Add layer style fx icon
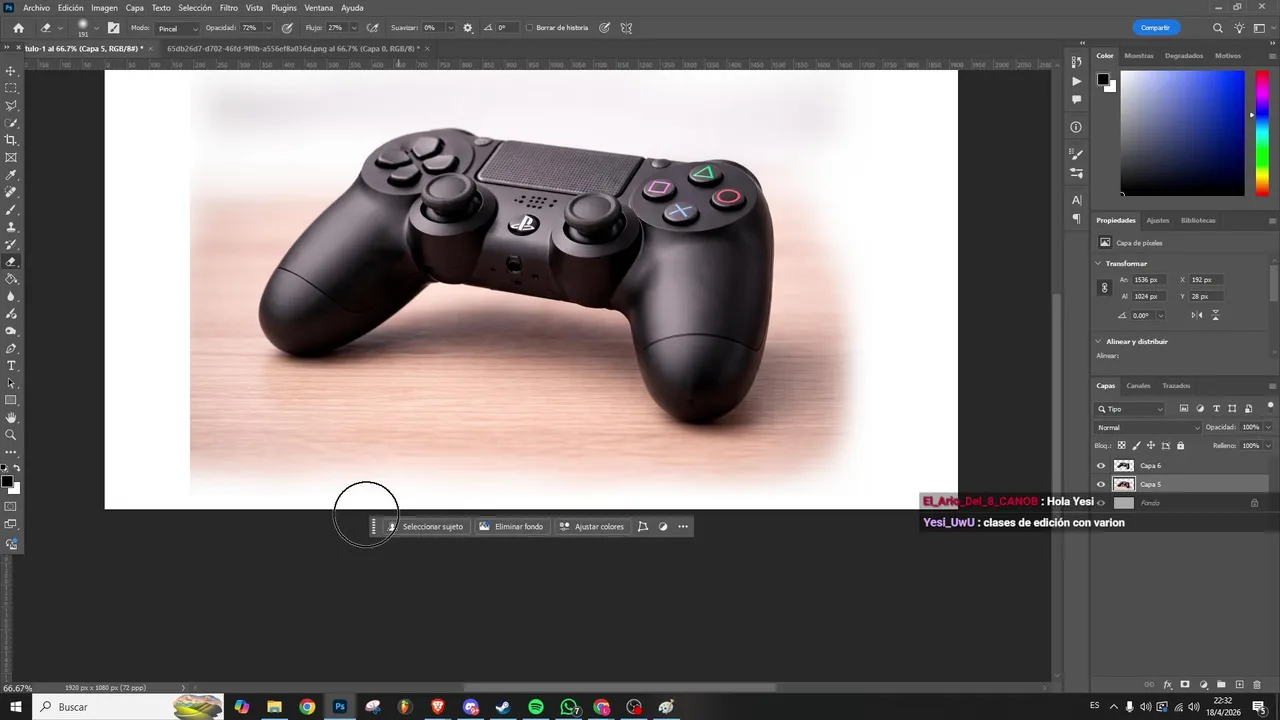This screenshot has height=720, width=1280. 1167,685
